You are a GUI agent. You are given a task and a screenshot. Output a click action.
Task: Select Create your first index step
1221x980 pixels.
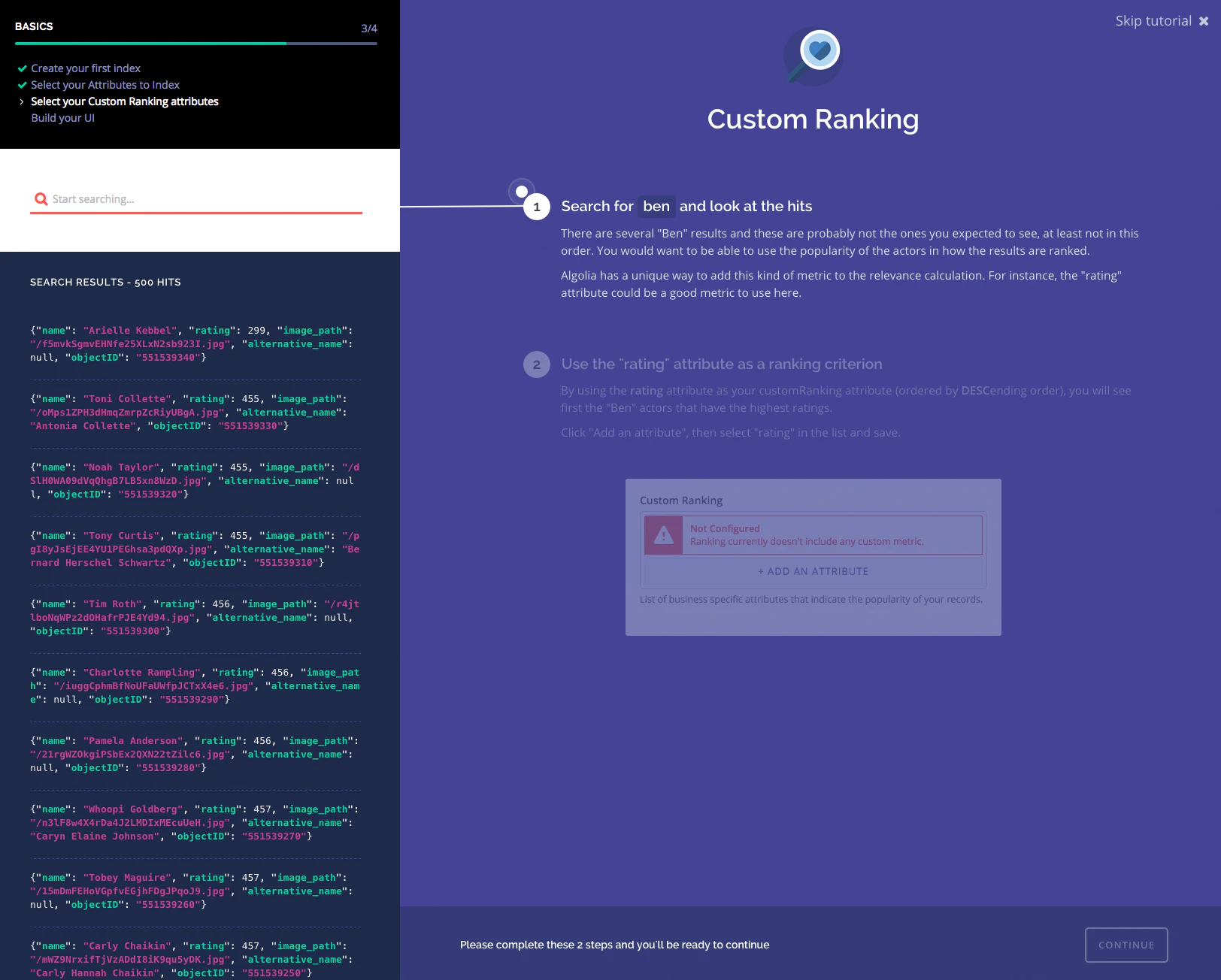click(x=86, y=68)
